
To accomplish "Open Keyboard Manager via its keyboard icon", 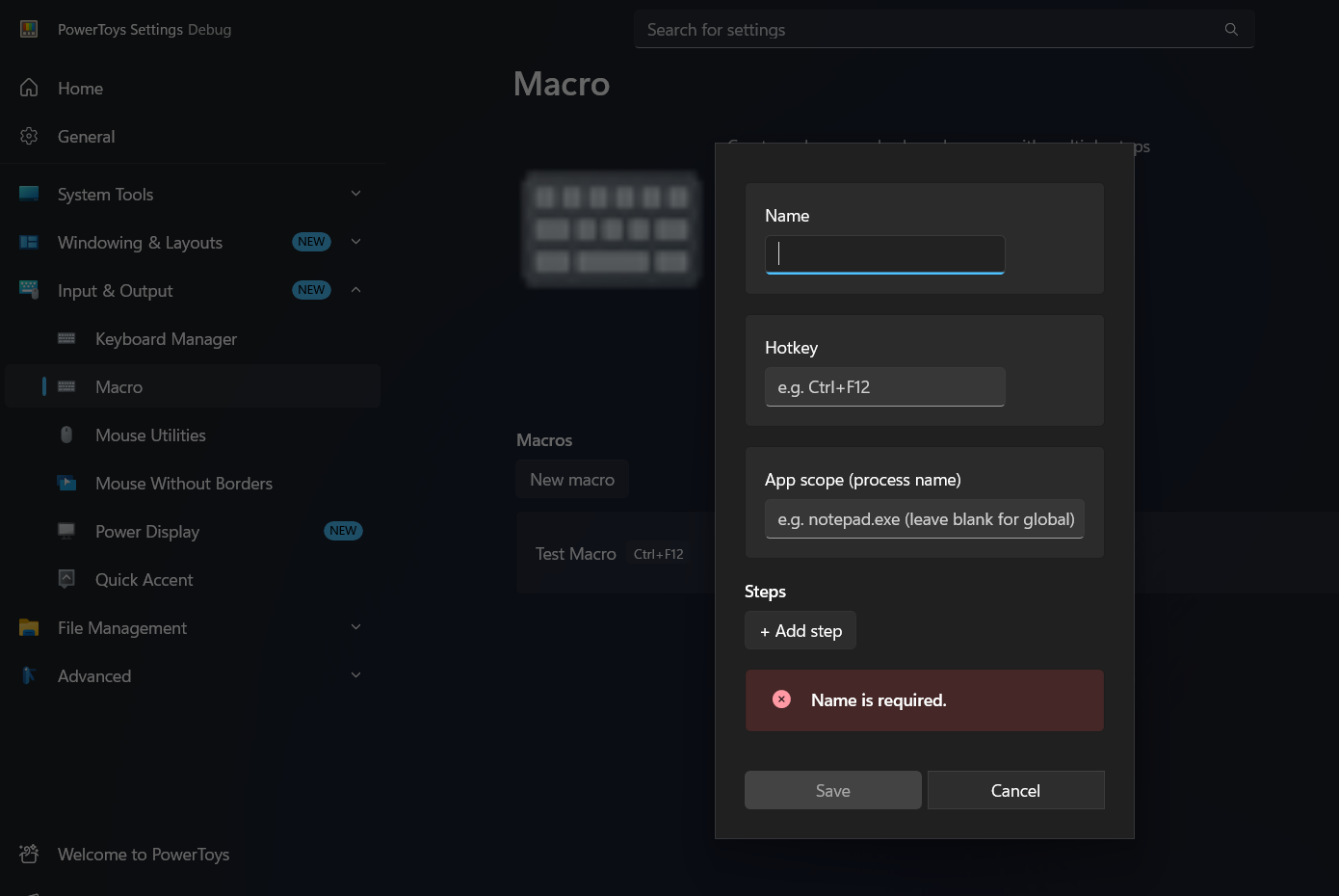I will coord(66,338).
